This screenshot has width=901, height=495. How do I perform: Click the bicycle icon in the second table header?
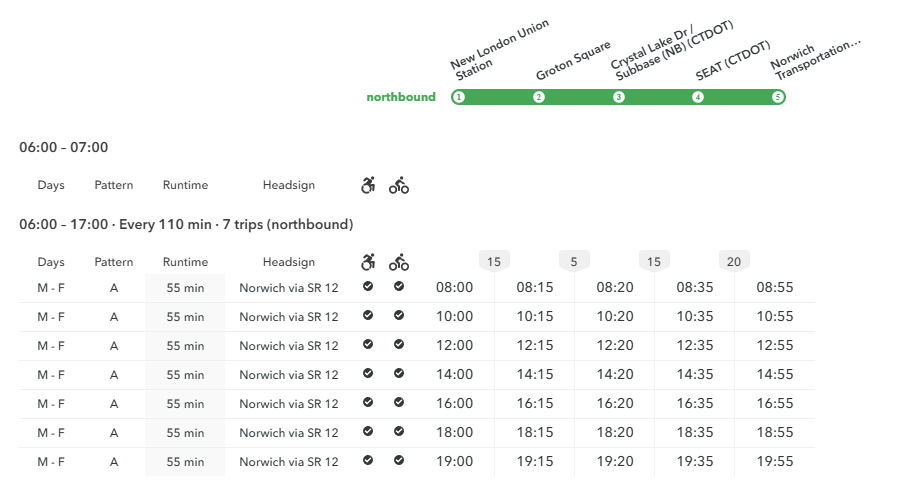[399, 262]
